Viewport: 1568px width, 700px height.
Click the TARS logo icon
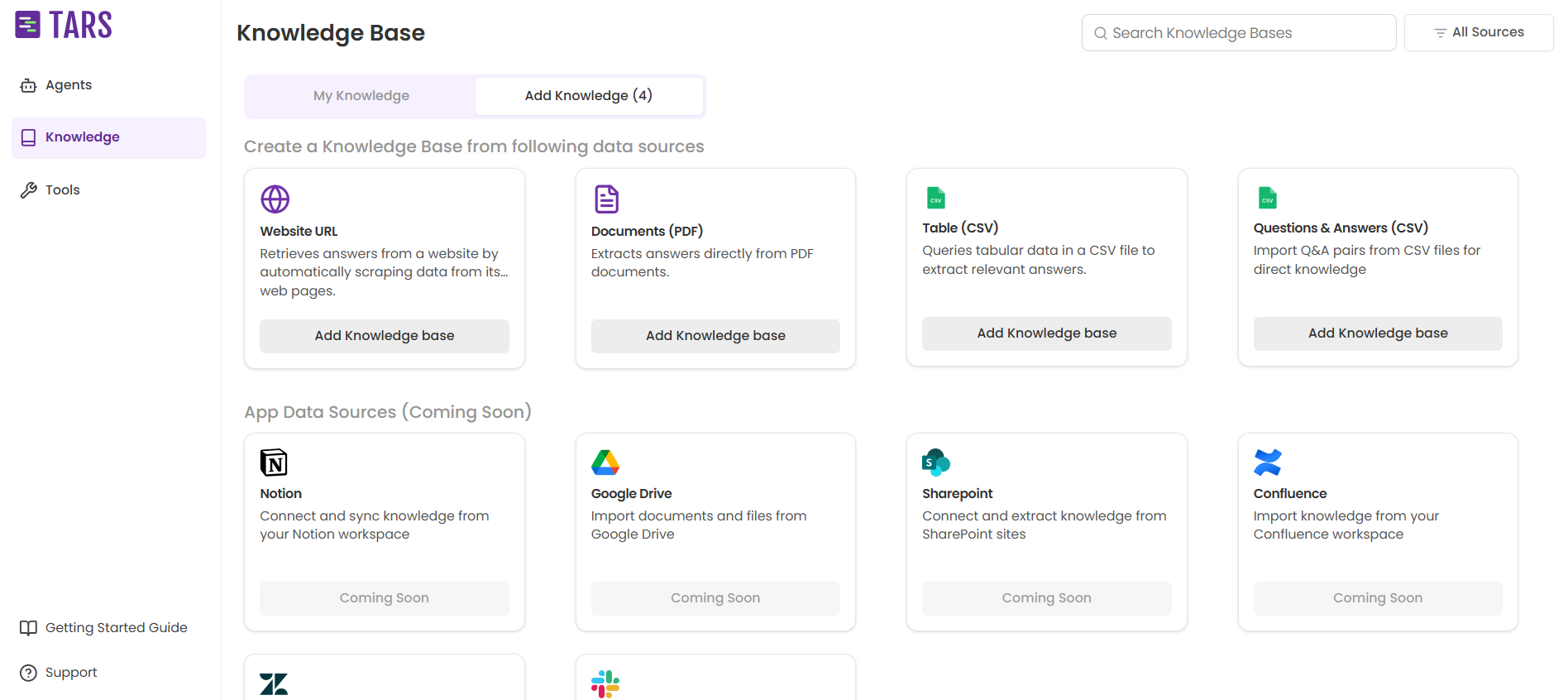[x=27, y=25]
